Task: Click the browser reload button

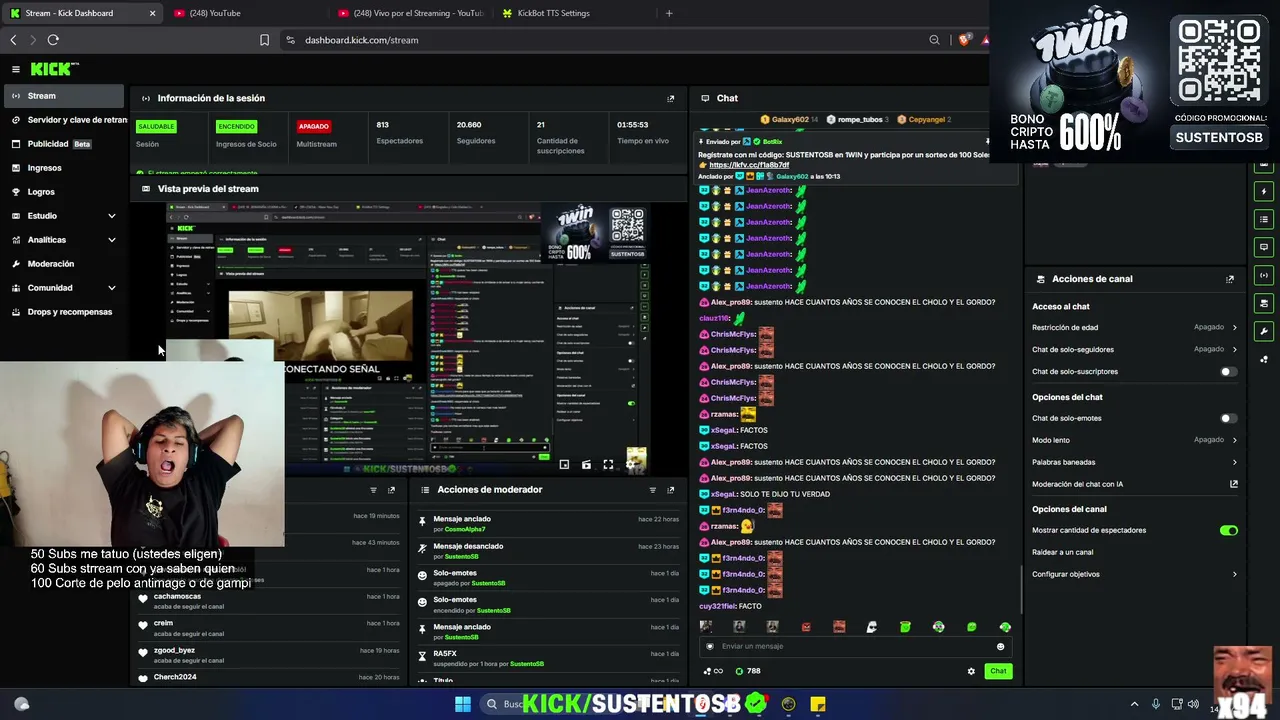Action: (53, 40)
